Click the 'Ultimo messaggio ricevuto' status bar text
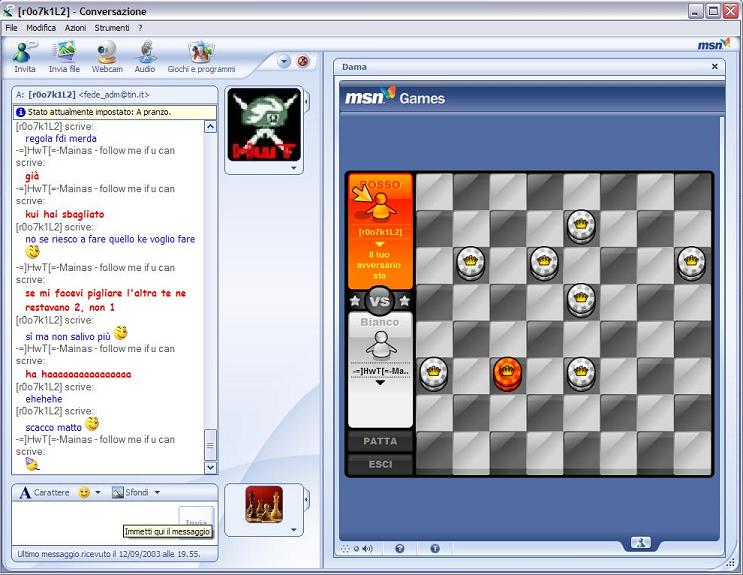The width and height of the screenshot is (743, 575). click(x=109, y=554)
